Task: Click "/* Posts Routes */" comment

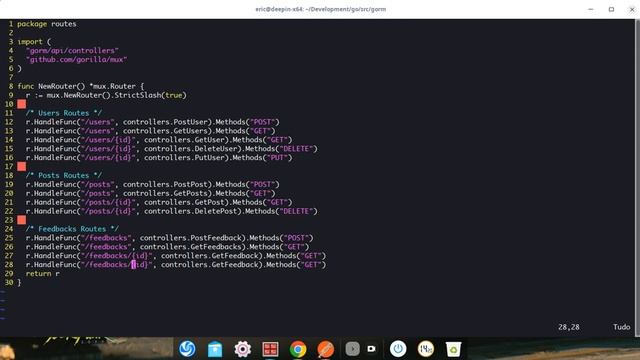Action: (64, 176)
